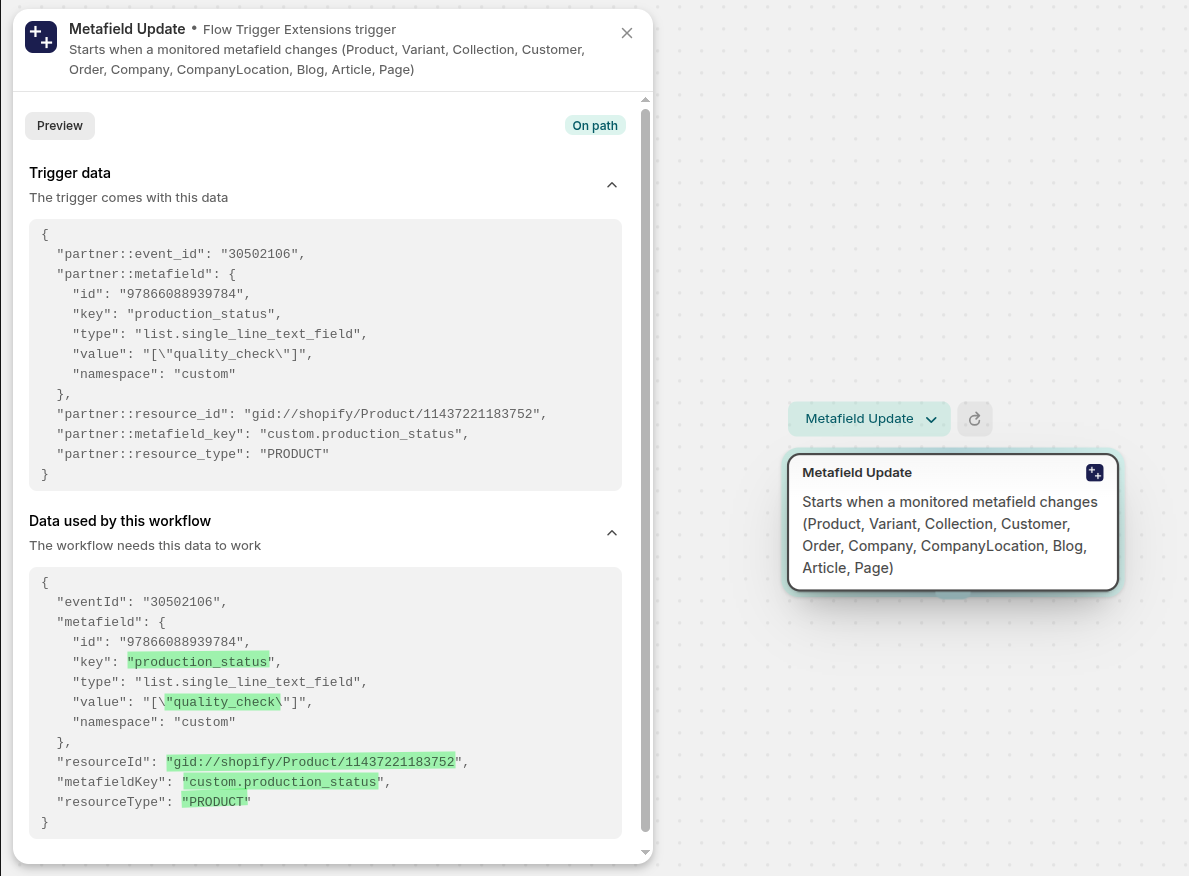The width and height of the screenshot is (1189, 876).
Task: Click the app icon inside the Metafield Update node
Action: click(1095, 473)
